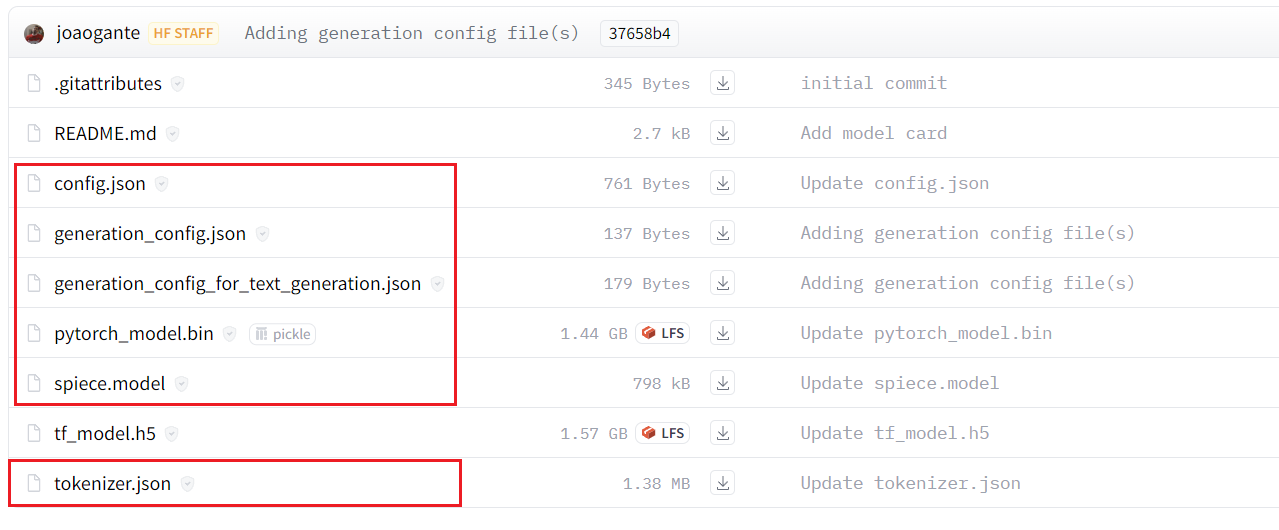
Task: Download the pytorch_model.bin file
Action: [x=722, y=333]
